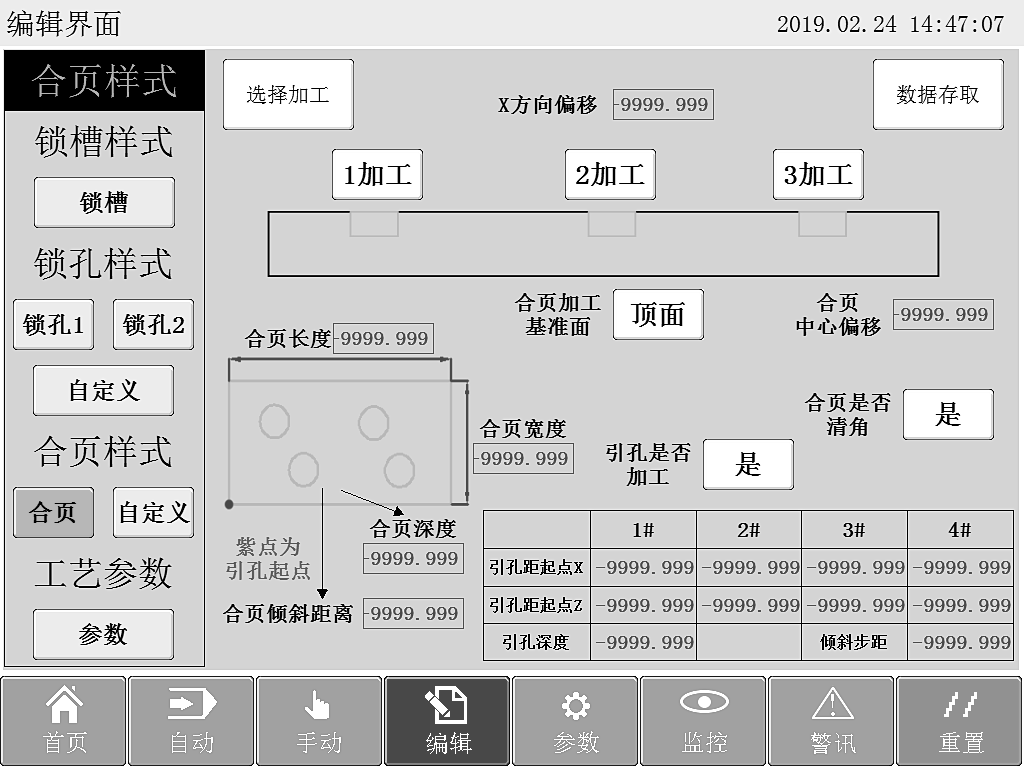Viewport: 1024px width, 768px height.
Task: Open 警讯 alarm warning triangle icon
Action: click(x=831, y=720)
